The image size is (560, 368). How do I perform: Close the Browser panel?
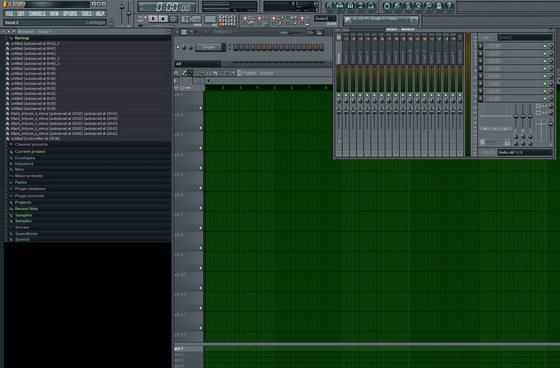click(x=168, y=32)
